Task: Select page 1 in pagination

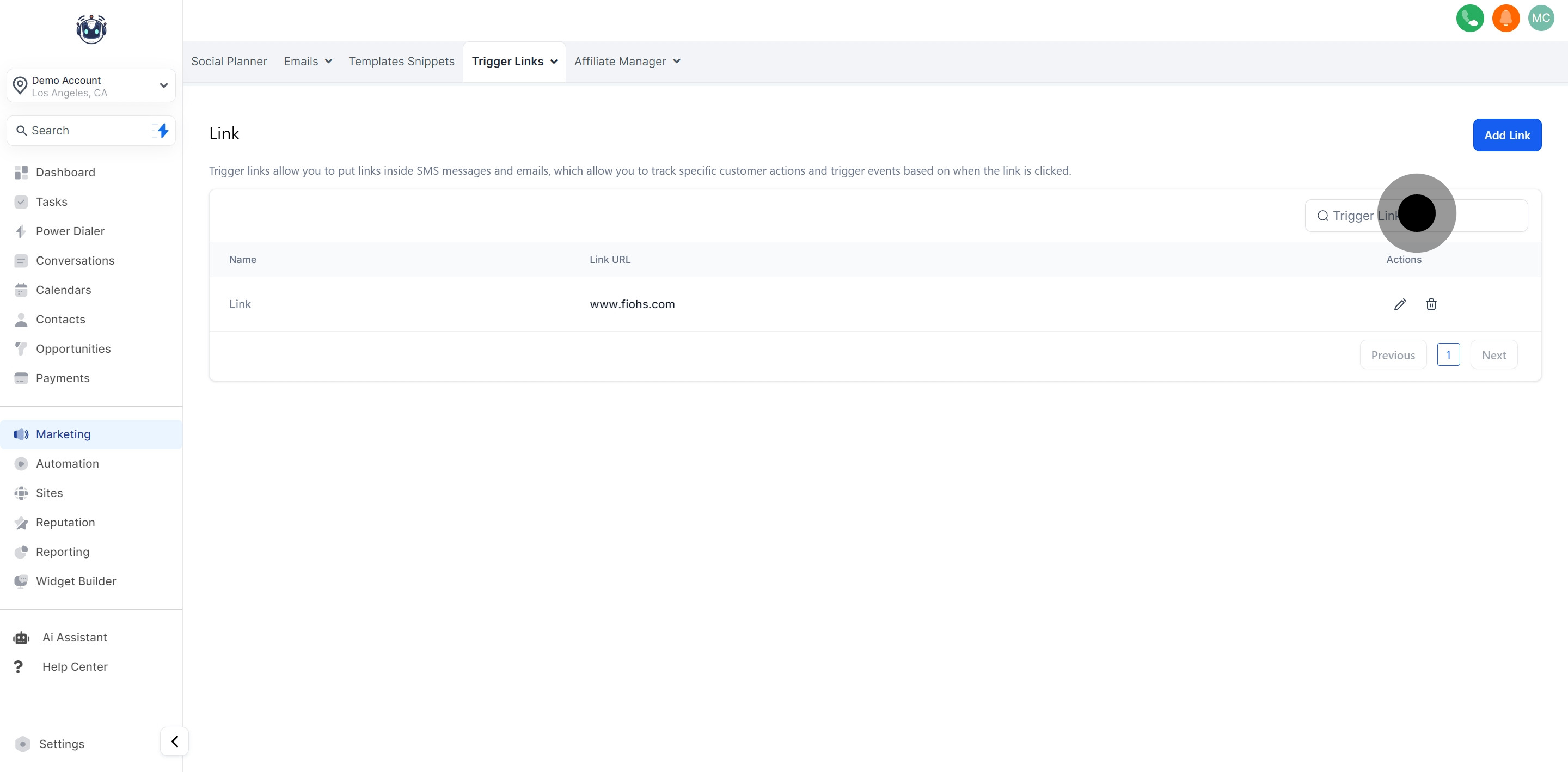Action: (x=1448, y=355)
